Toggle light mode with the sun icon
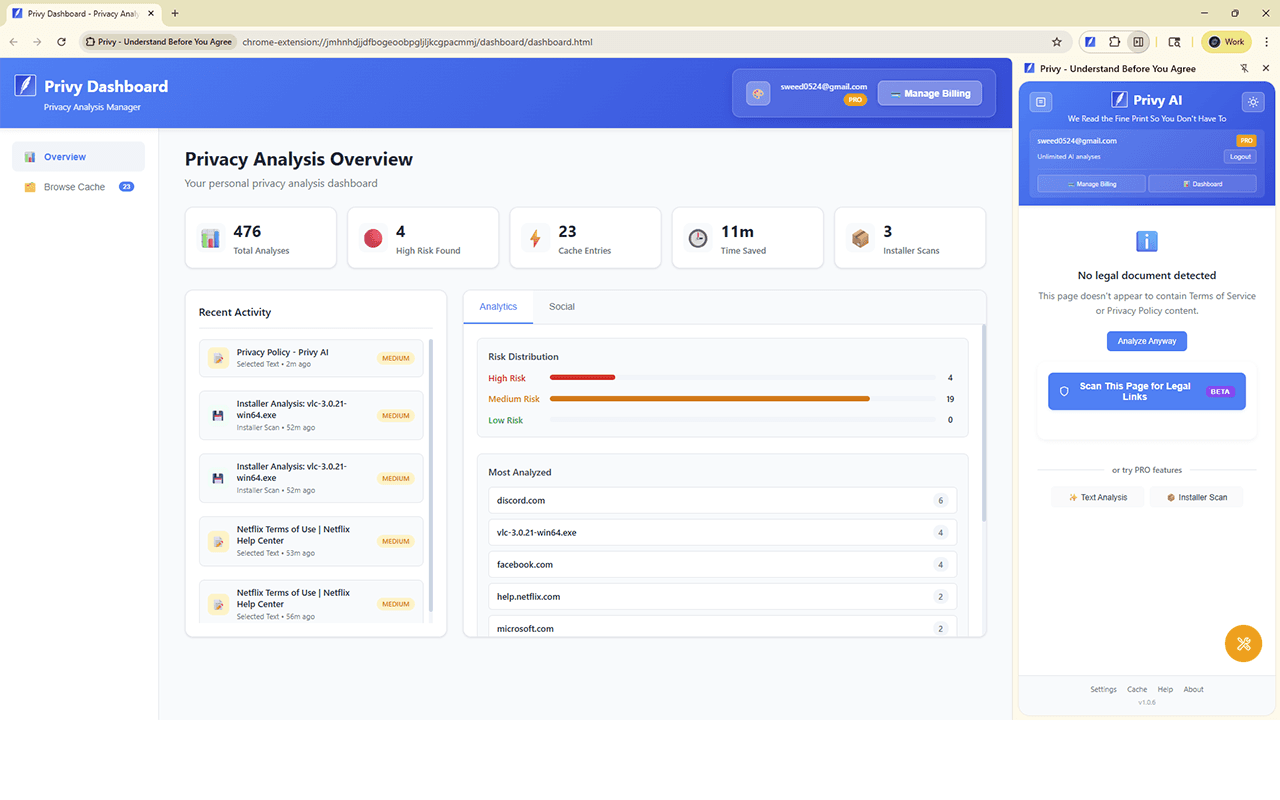The width and height of the screenshot is (1280, 800). click(x=1252, y=102)
